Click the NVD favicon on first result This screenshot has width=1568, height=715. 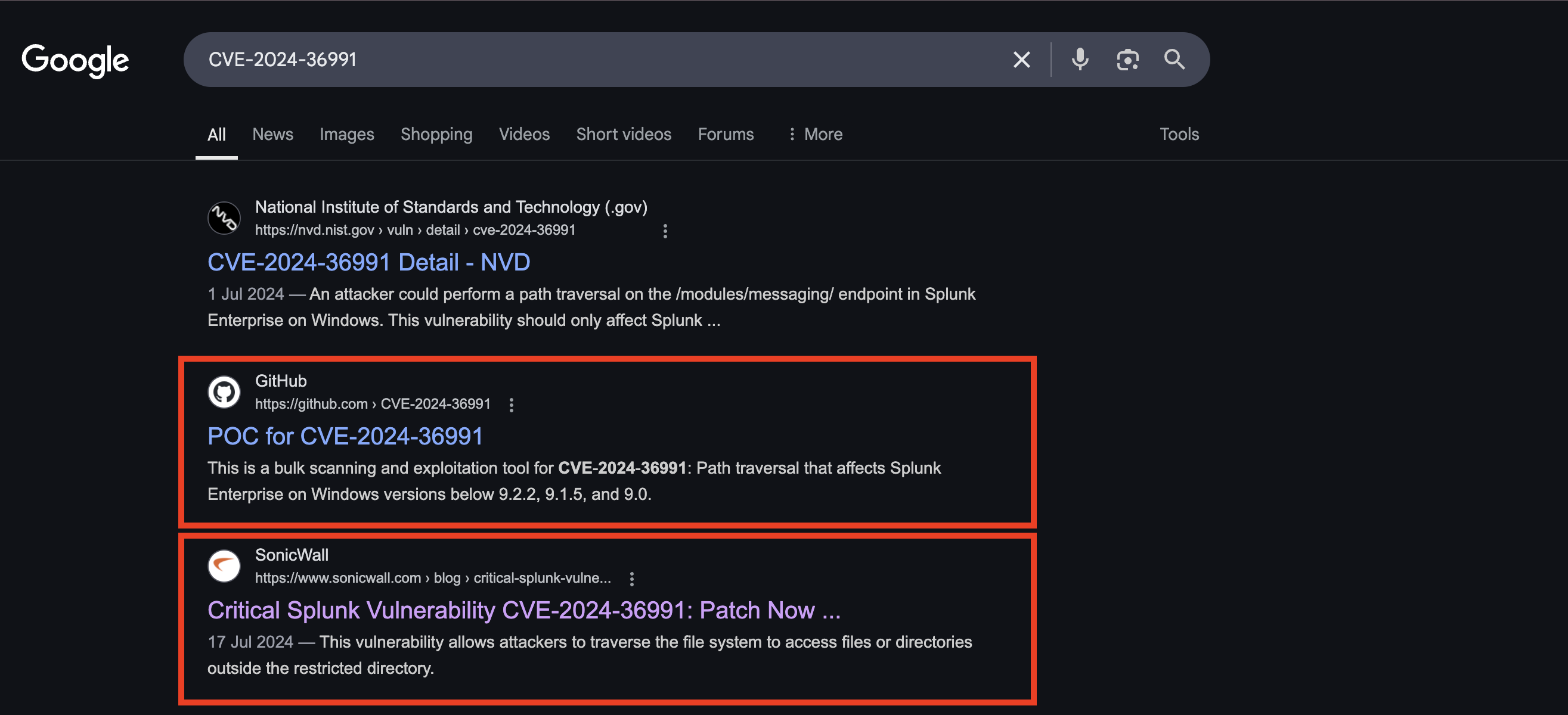[224, 218]
